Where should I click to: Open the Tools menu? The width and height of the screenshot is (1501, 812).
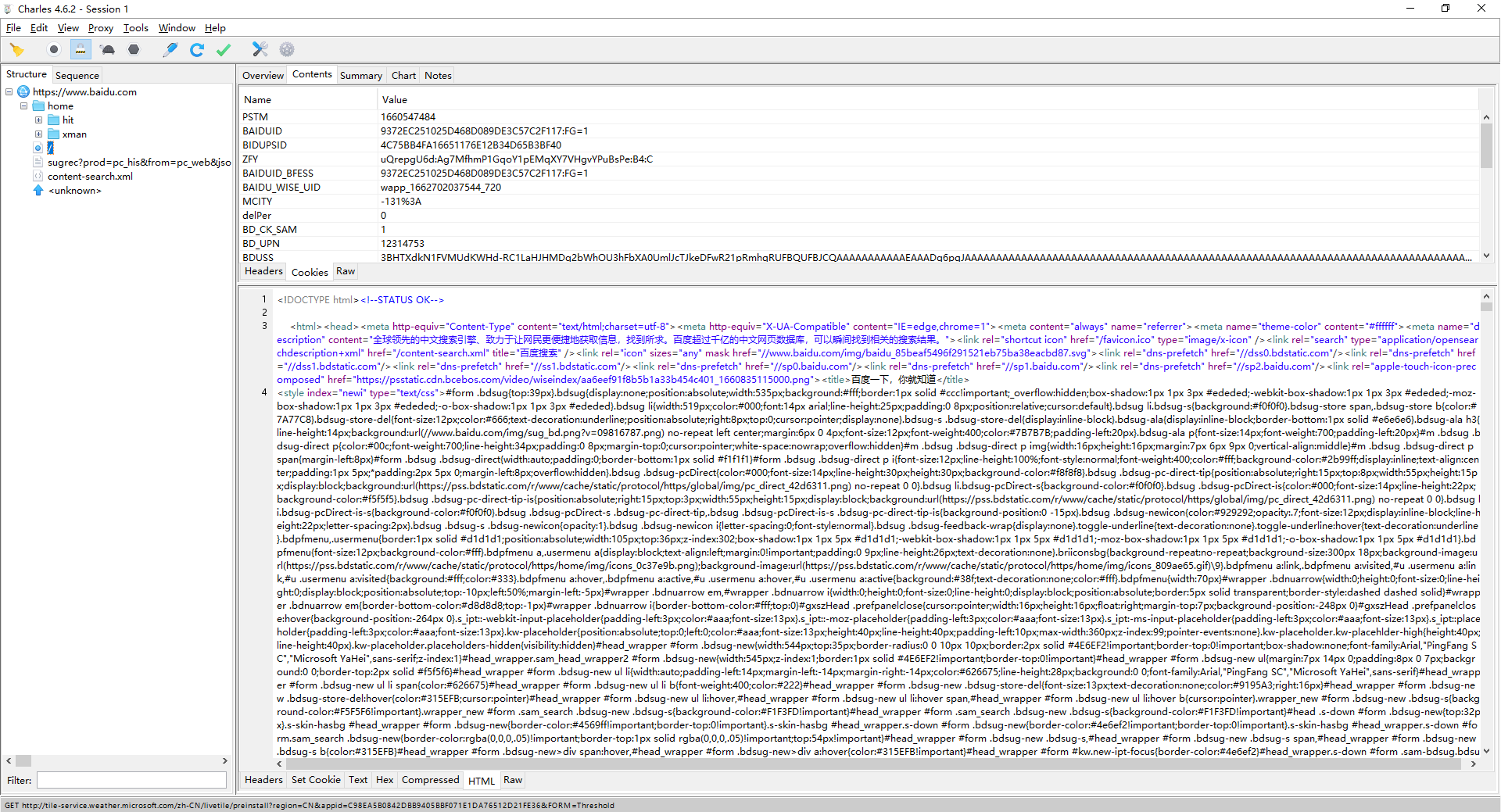point(136,28)
